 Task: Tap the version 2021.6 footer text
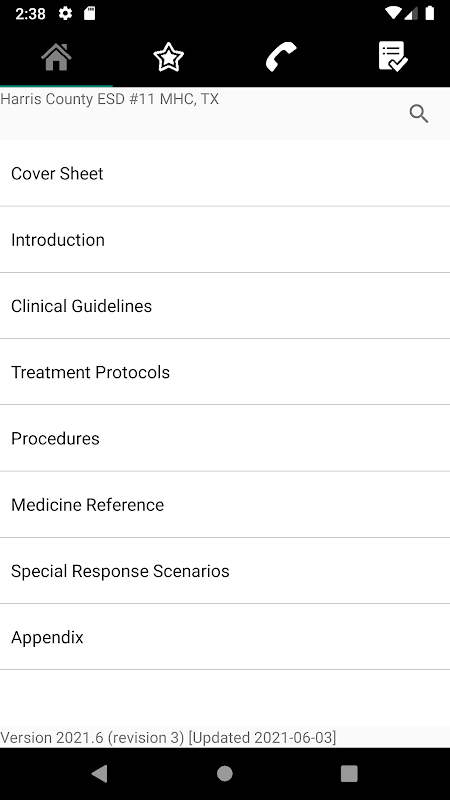(168, 738)
